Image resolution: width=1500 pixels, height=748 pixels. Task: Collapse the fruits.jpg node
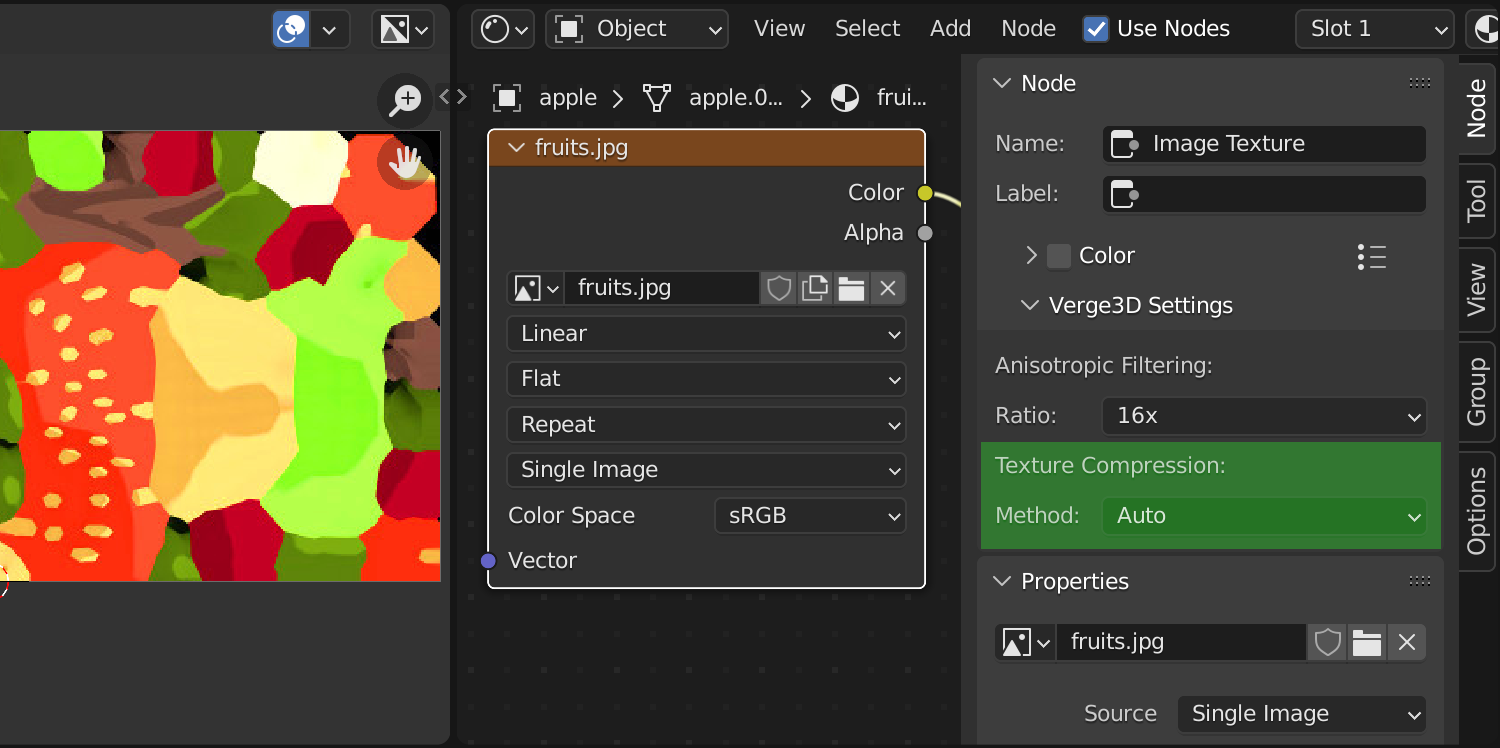(516, 148)
